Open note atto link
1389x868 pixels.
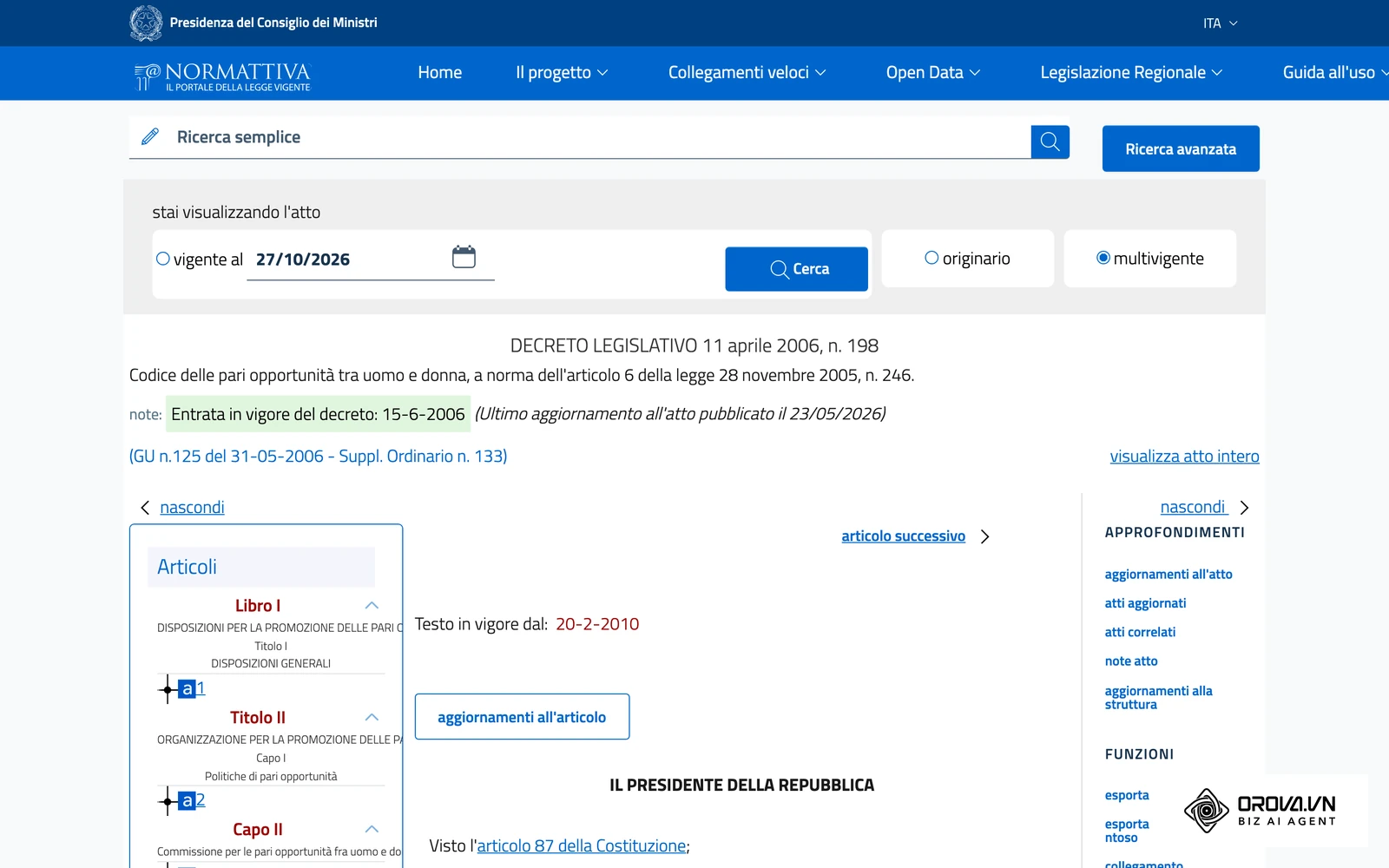tap(1131, 661)
